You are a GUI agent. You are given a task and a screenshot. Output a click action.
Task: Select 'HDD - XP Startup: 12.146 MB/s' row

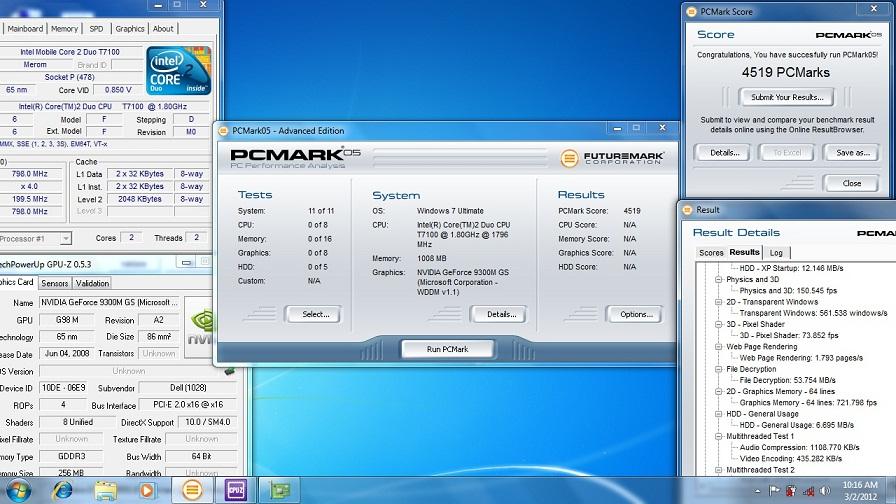point(791,268)
